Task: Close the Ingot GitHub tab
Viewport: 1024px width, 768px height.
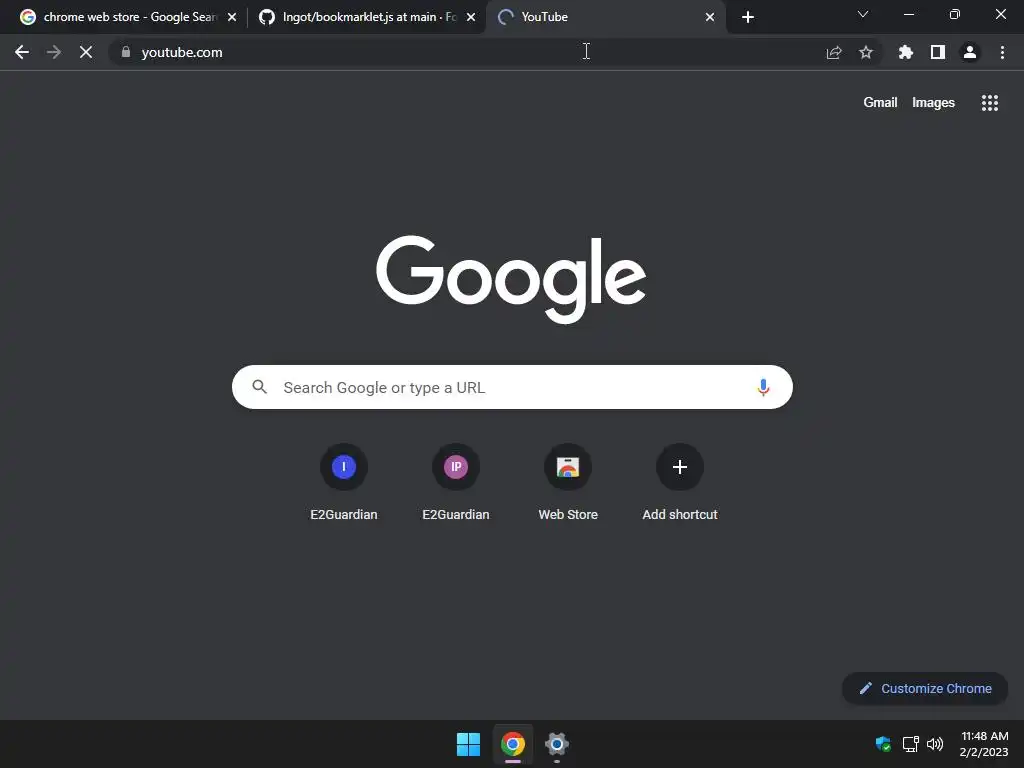Action: pos(471,17)
